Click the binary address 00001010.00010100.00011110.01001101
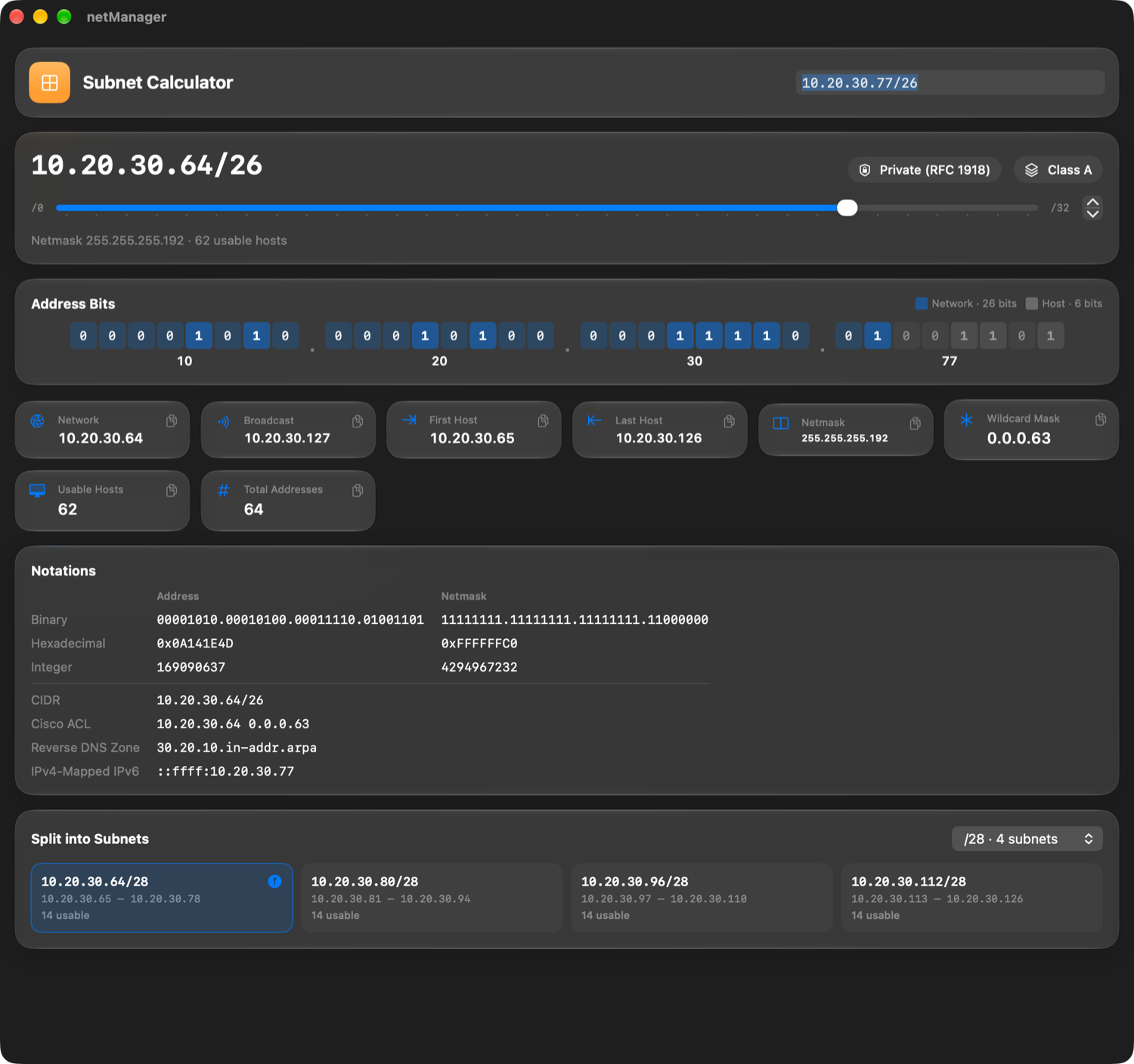This screenshot has height=1064, width=1134. 290,619
